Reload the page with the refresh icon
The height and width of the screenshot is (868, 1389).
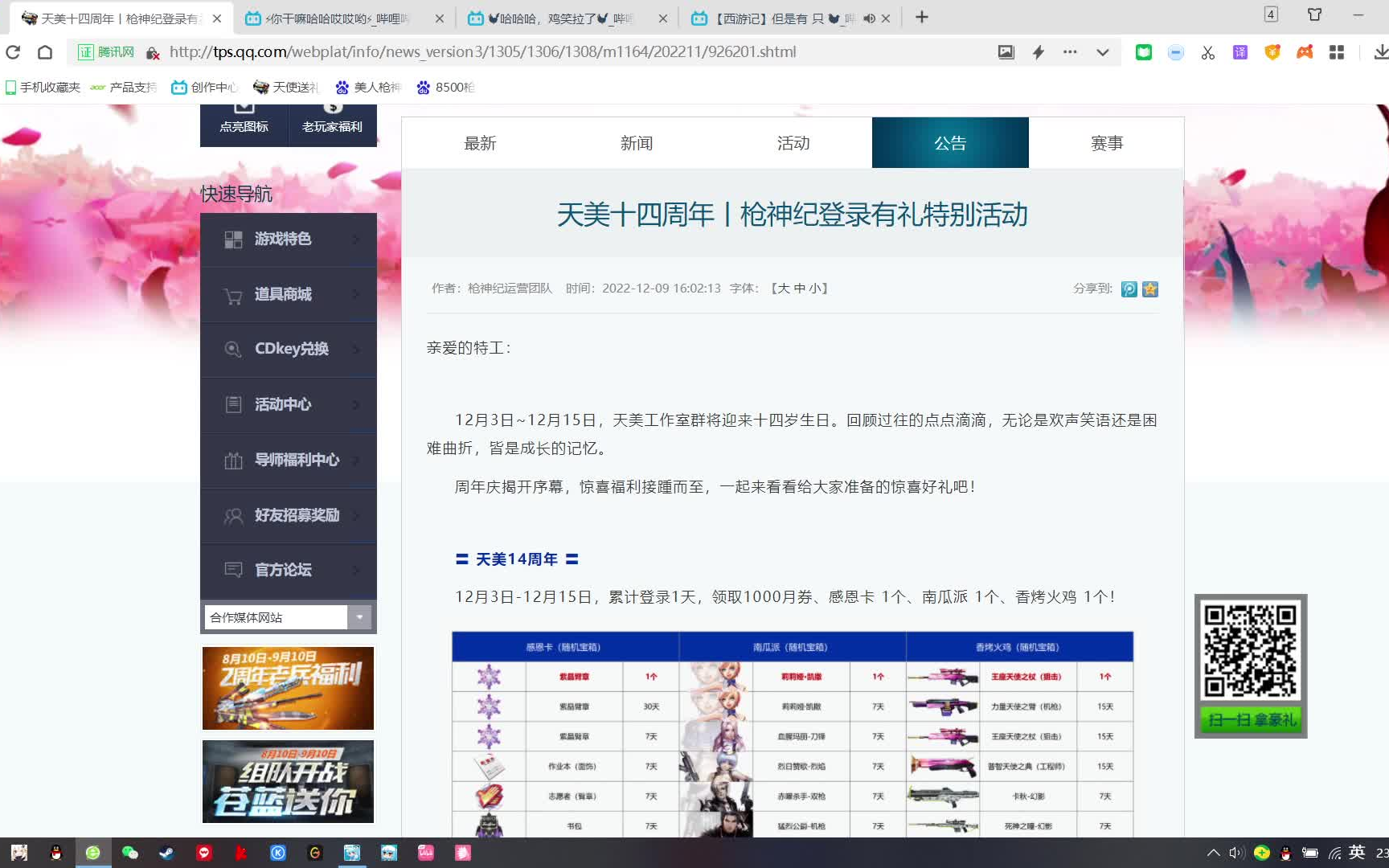coord(13,52)
